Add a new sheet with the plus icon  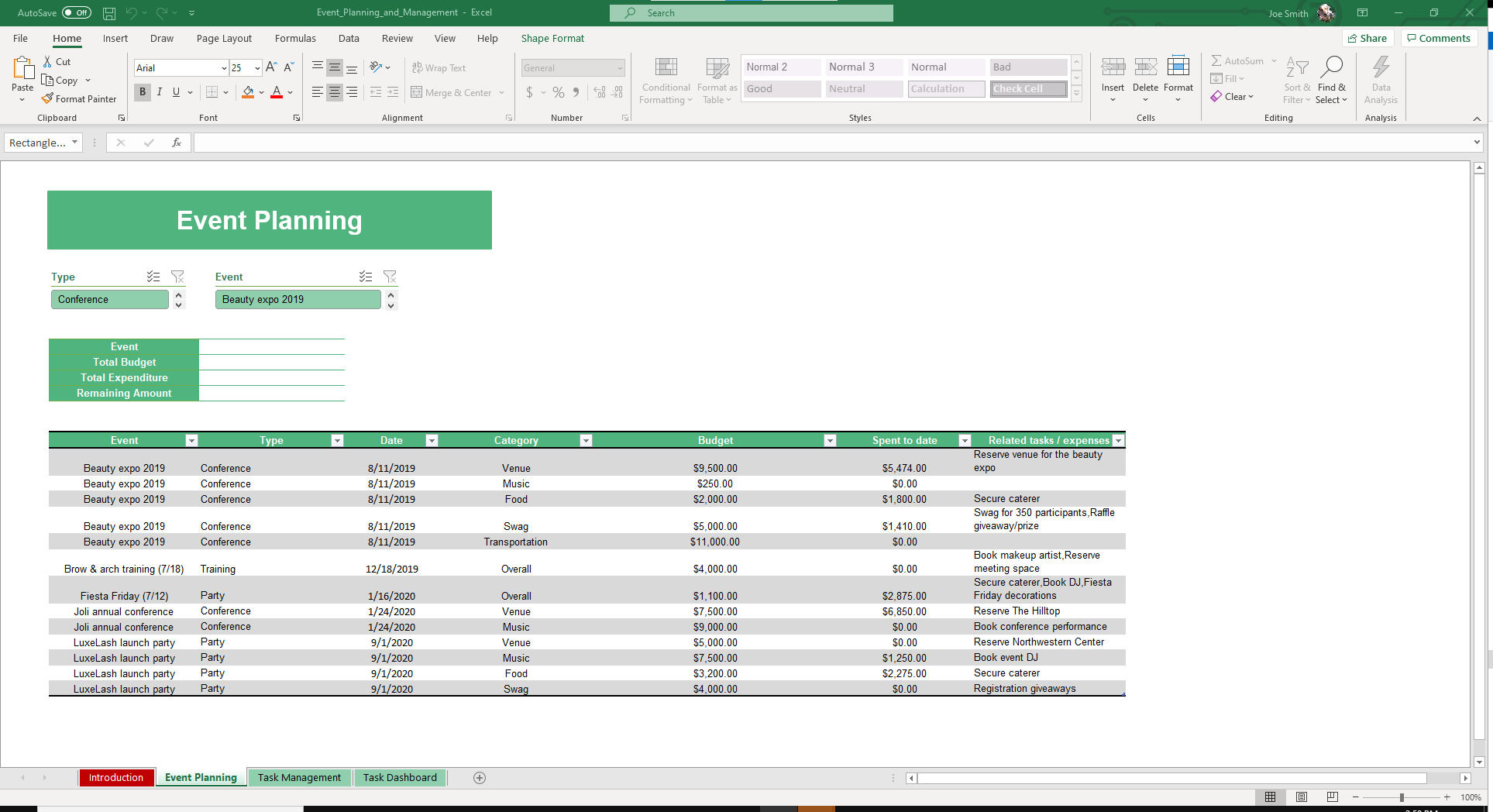tap(480, 778)
